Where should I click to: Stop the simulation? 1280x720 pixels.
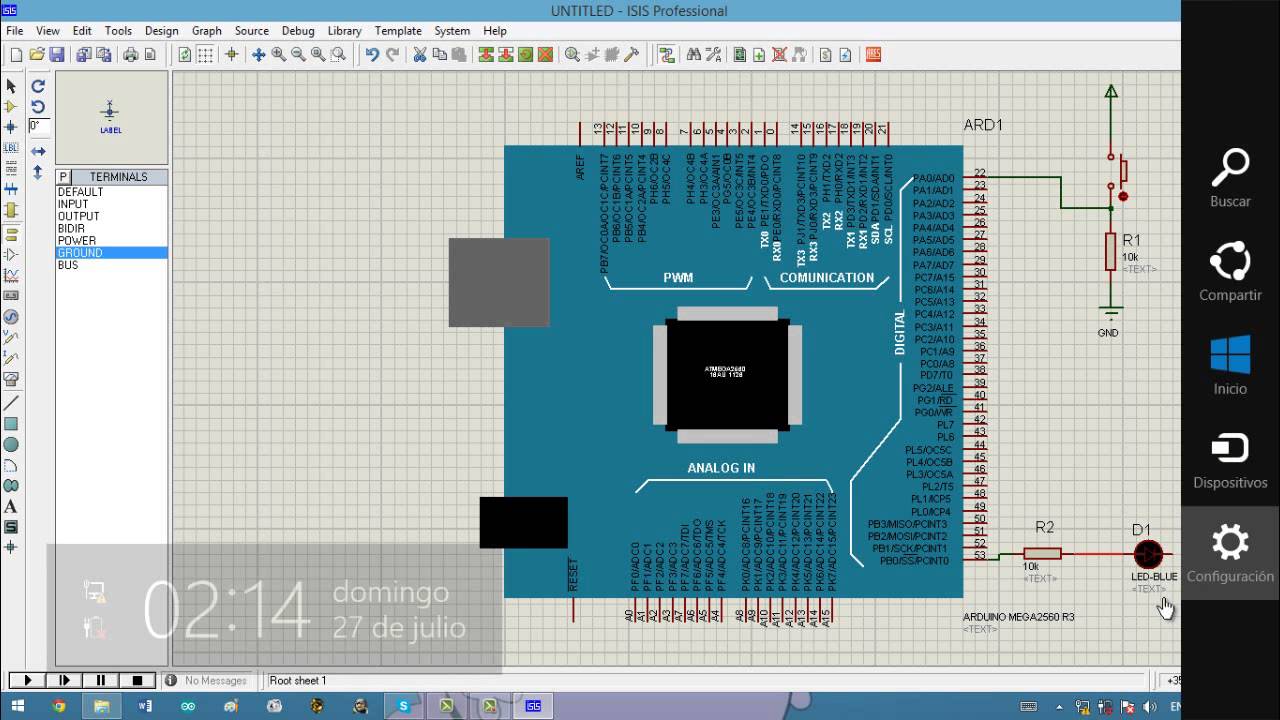pyautogui.click(x=138, y=680)
